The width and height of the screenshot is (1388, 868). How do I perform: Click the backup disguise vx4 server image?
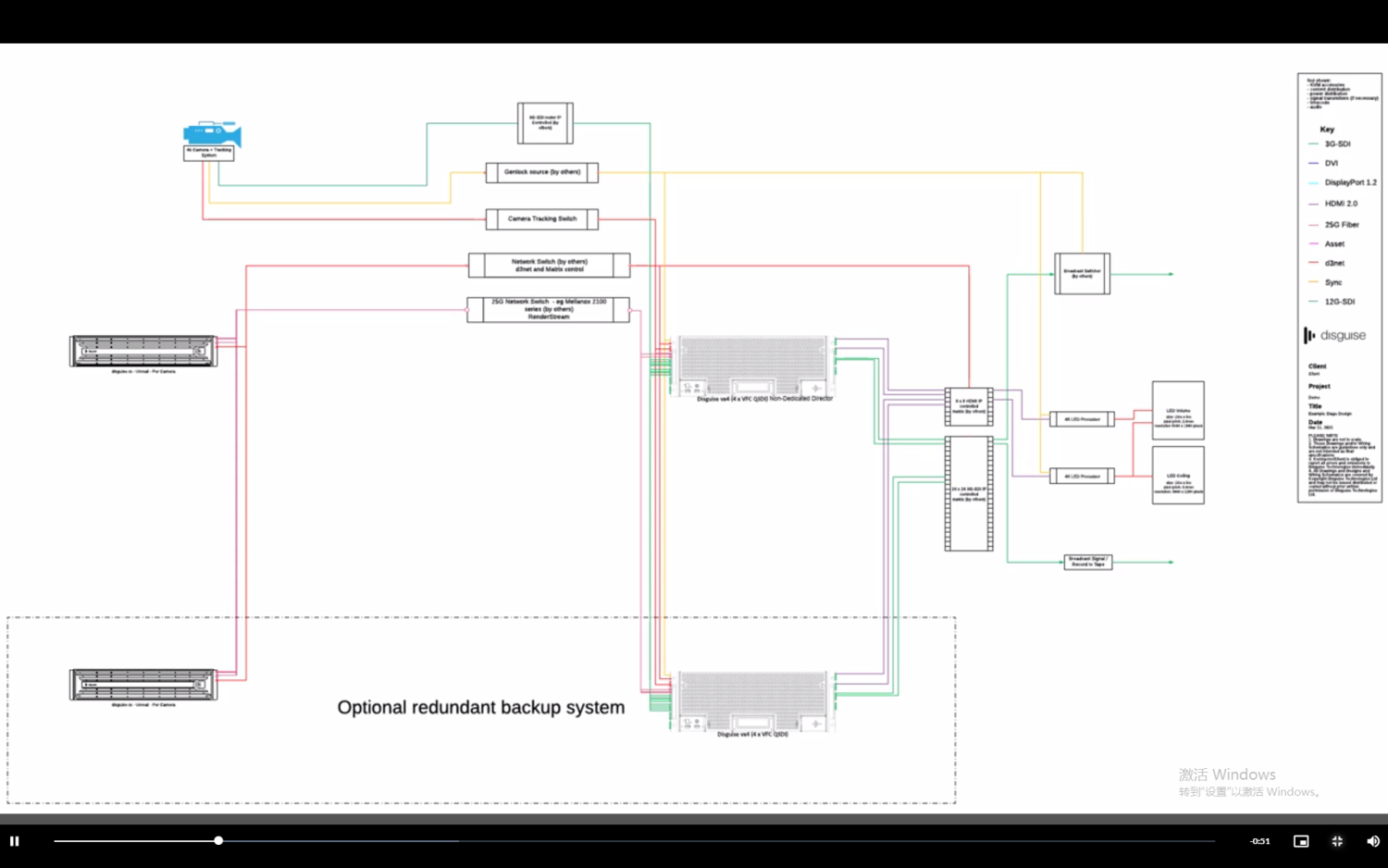point(752,701)
